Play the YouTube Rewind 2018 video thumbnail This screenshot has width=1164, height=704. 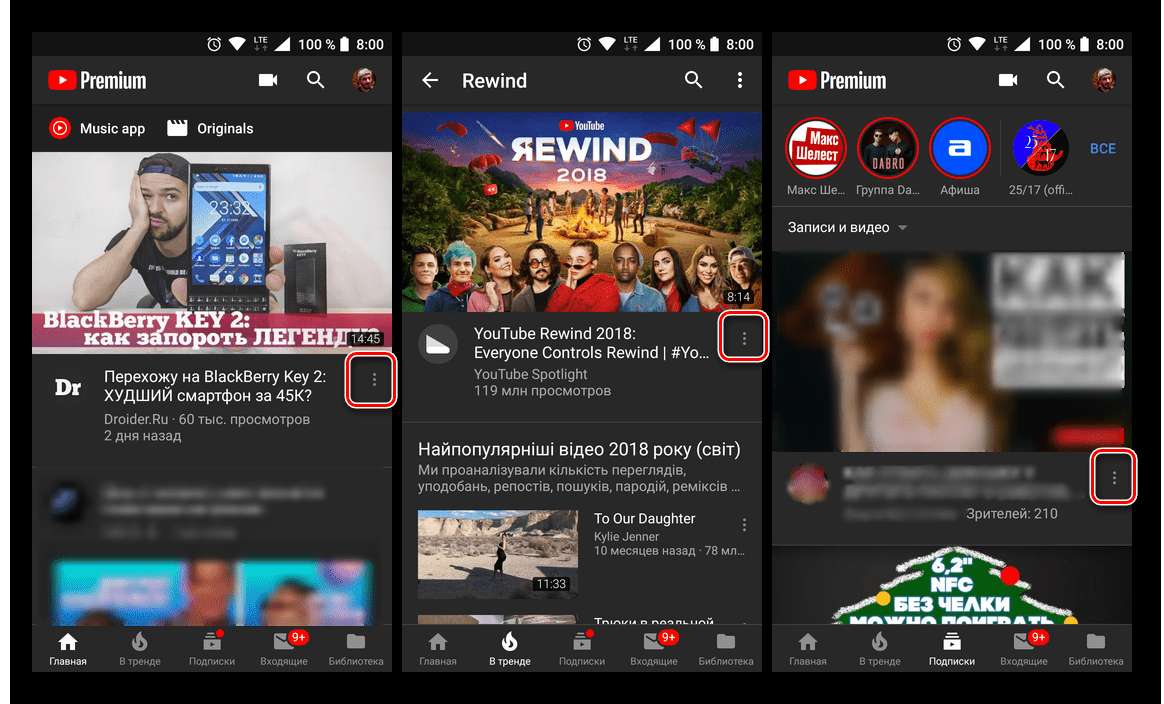point(582,212)
